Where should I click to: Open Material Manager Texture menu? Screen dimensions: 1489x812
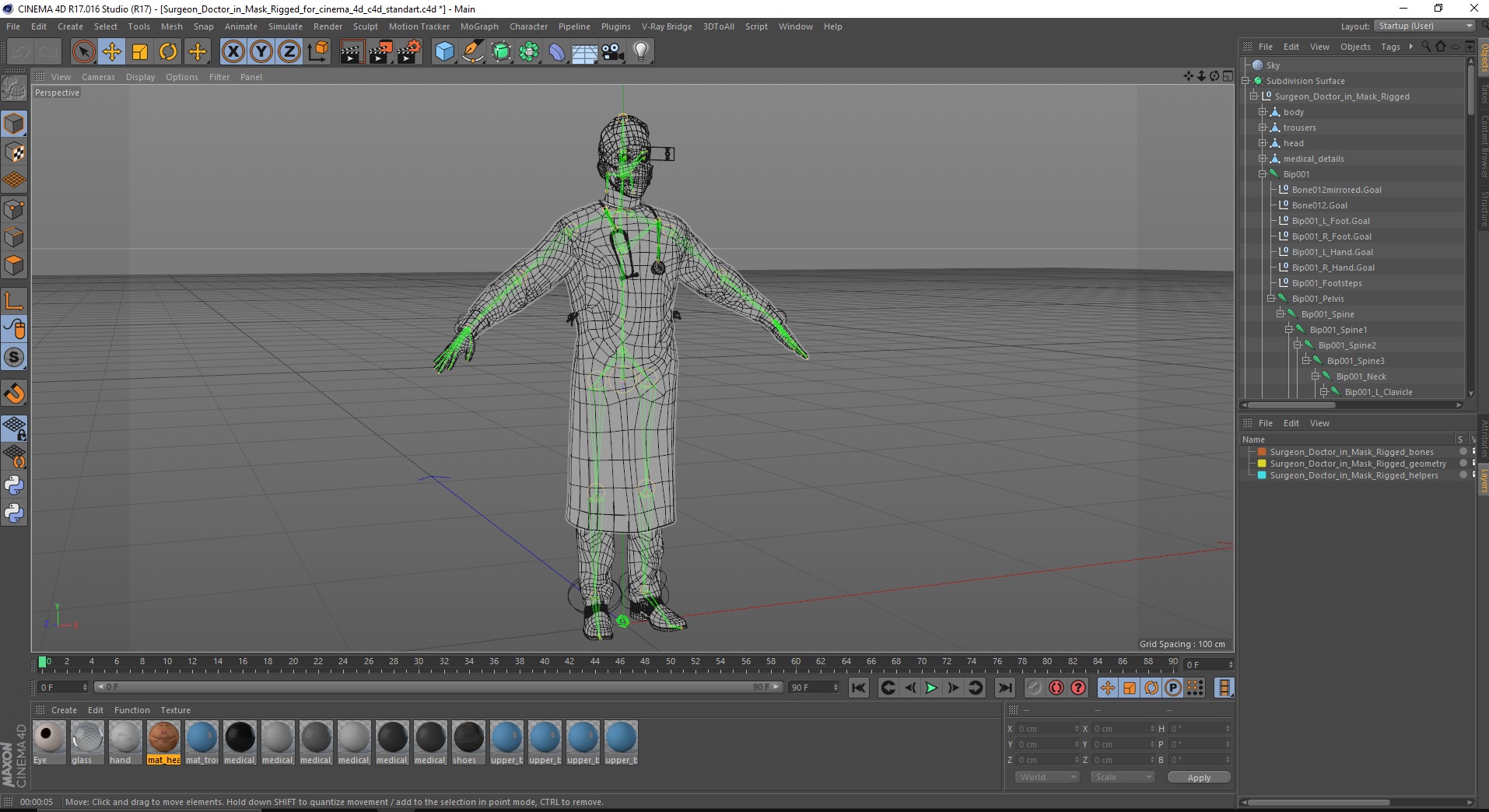(175, 710)
